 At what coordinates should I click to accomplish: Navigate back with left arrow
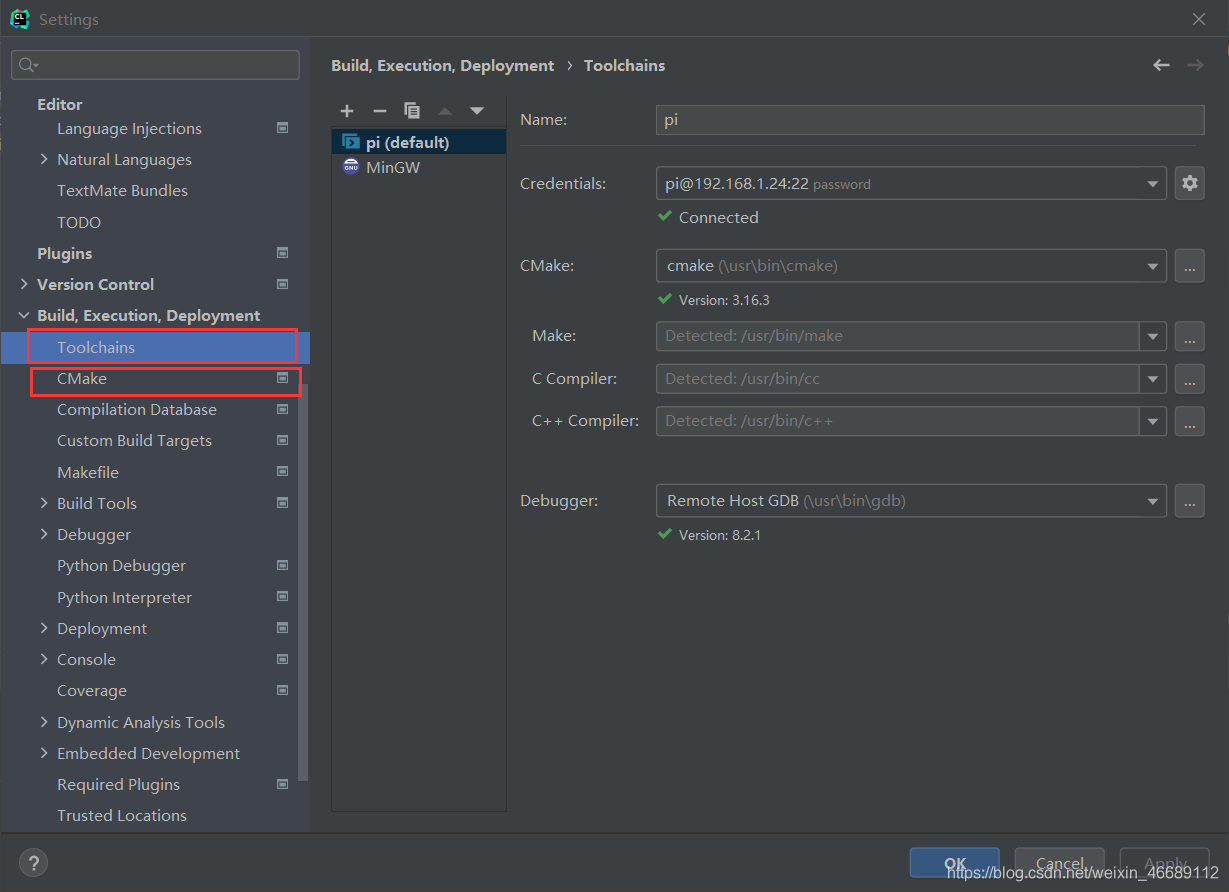[1161, 65]
